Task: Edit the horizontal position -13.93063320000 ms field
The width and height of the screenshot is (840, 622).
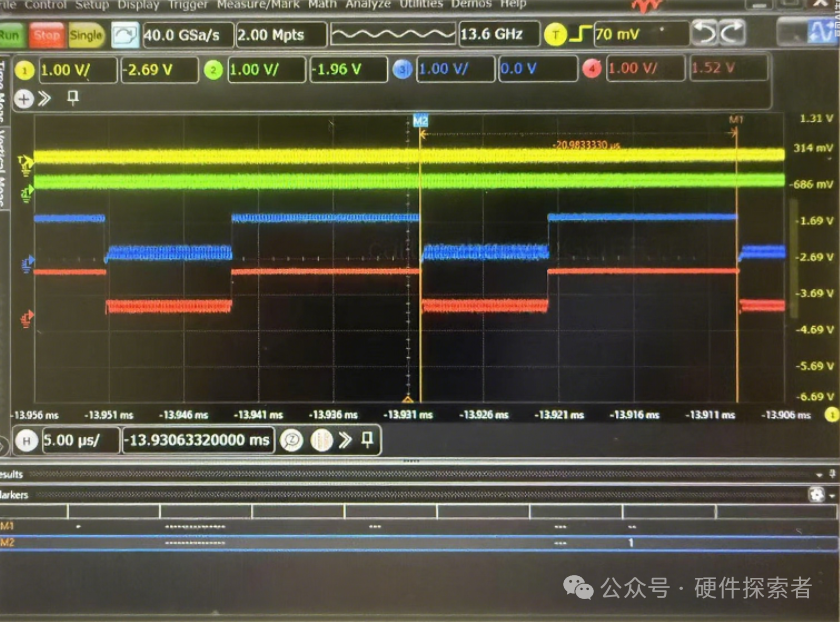Action: point(198,440)
